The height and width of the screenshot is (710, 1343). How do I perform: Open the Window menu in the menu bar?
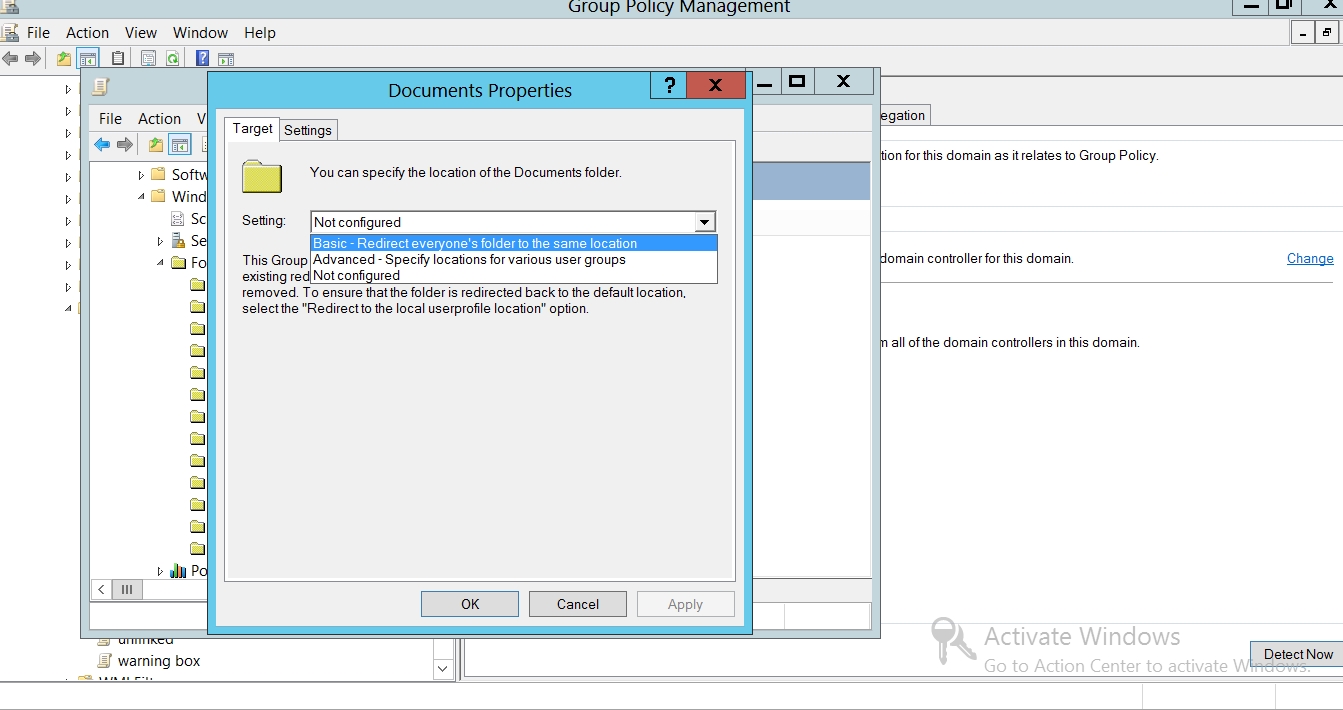click(200, 33)
